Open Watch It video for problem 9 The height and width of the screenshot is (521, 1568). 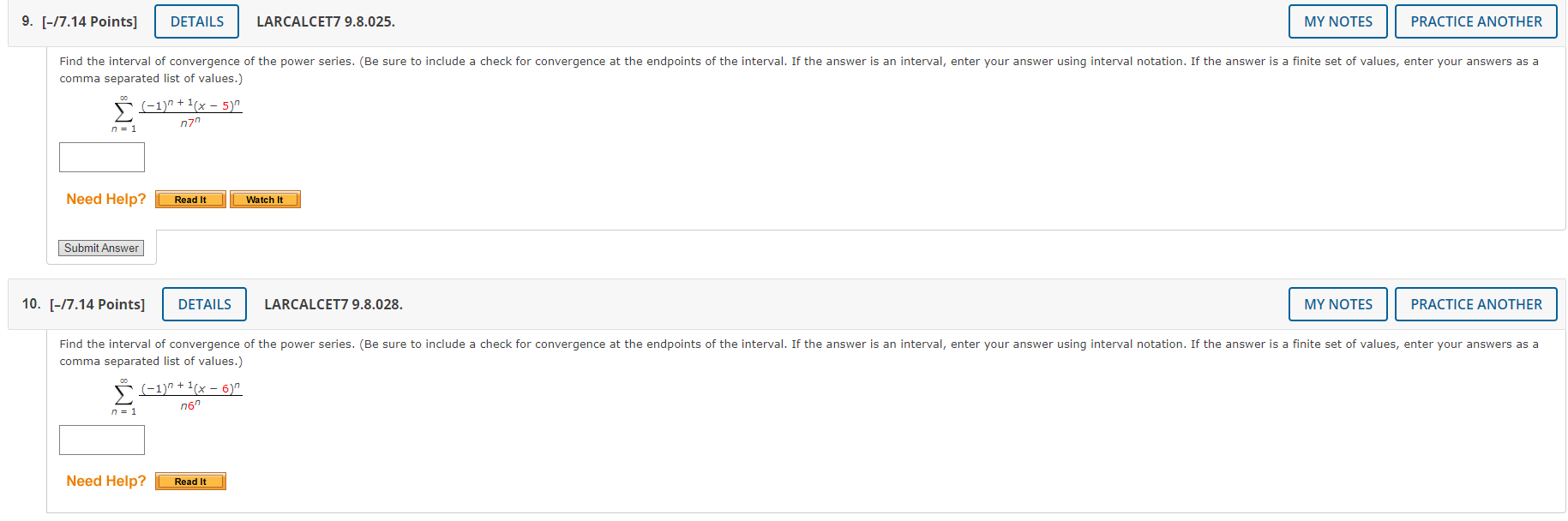coord(265,199)
